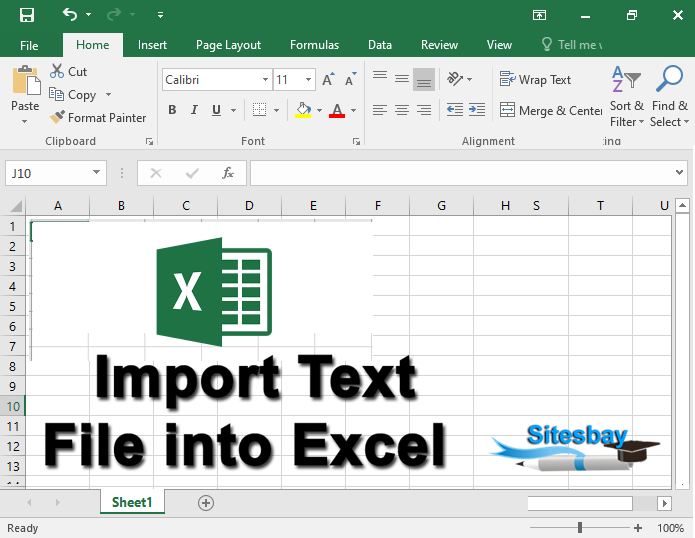Image resolution: width=695 pixels, height=538 pixels.
Task: Open Find & Select menu
Action: [x=669, y=96]
